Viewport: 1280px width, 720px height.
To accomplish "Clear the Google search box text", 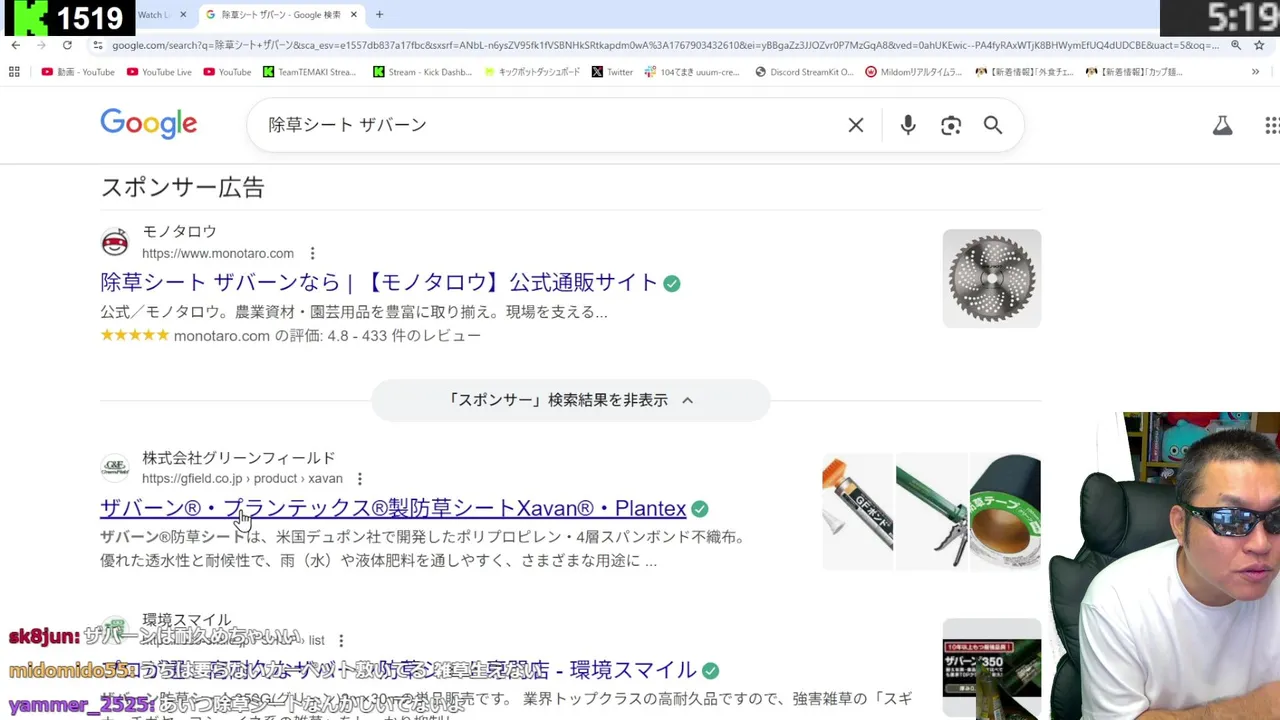I will click(856, 125).
